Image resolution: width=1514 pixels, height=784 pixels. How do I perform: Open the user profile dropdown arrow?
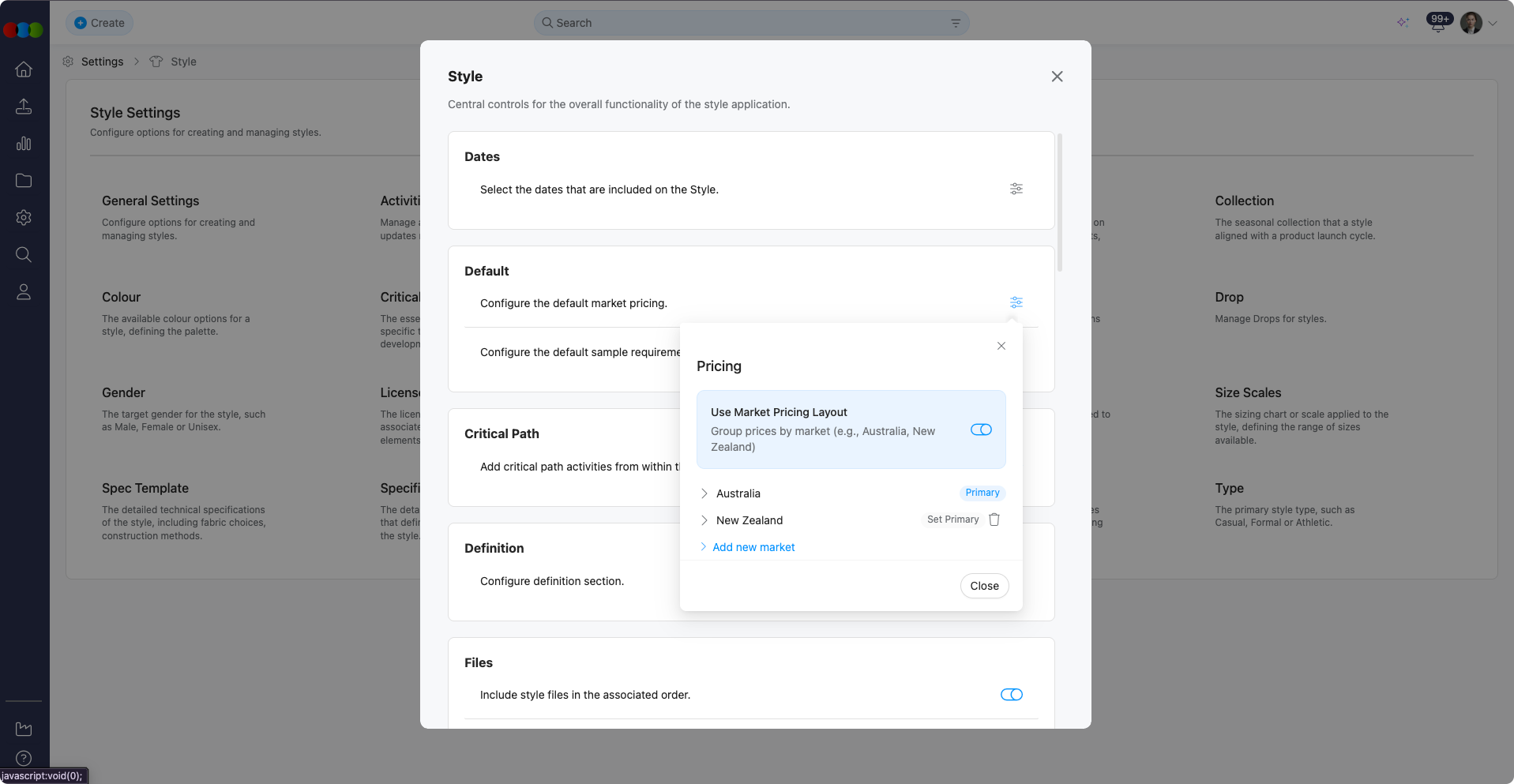(1493, 24)
